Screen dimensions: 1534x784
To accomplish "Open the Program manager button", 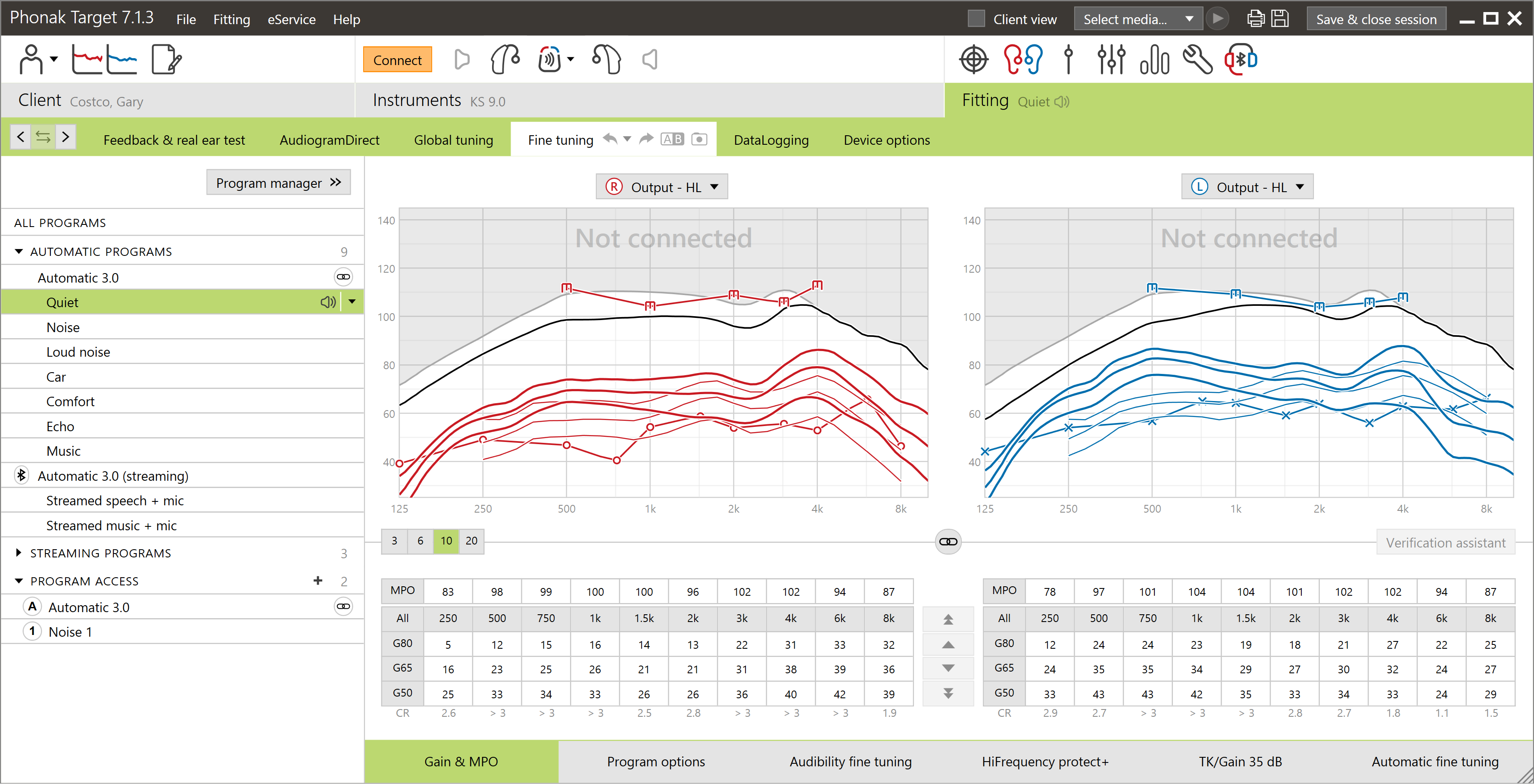I will pos(279,182).
